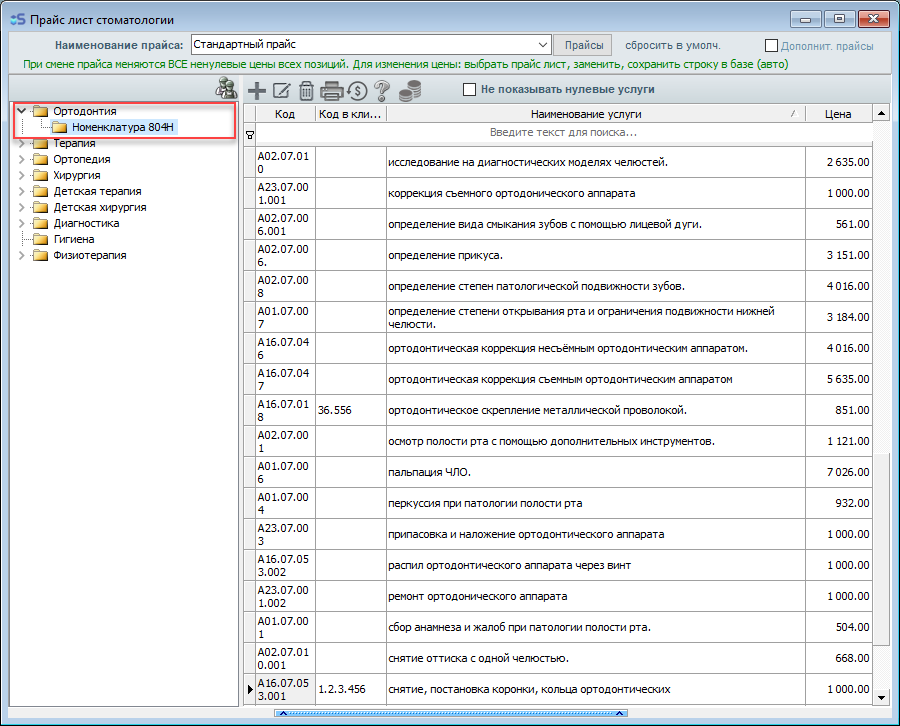Open help via the question mark icon
This screenshot has height=726, width=900.
point(382,90)
